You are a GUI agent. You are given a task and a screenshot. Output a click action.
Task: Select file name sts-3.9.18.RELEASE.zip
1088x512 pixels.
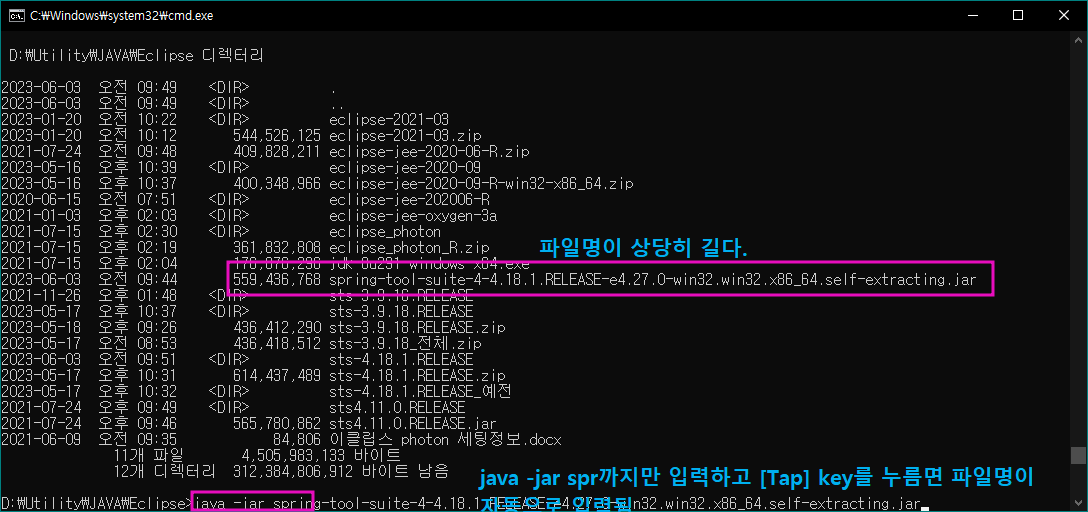pyautogui.click(x=417, y=327)
